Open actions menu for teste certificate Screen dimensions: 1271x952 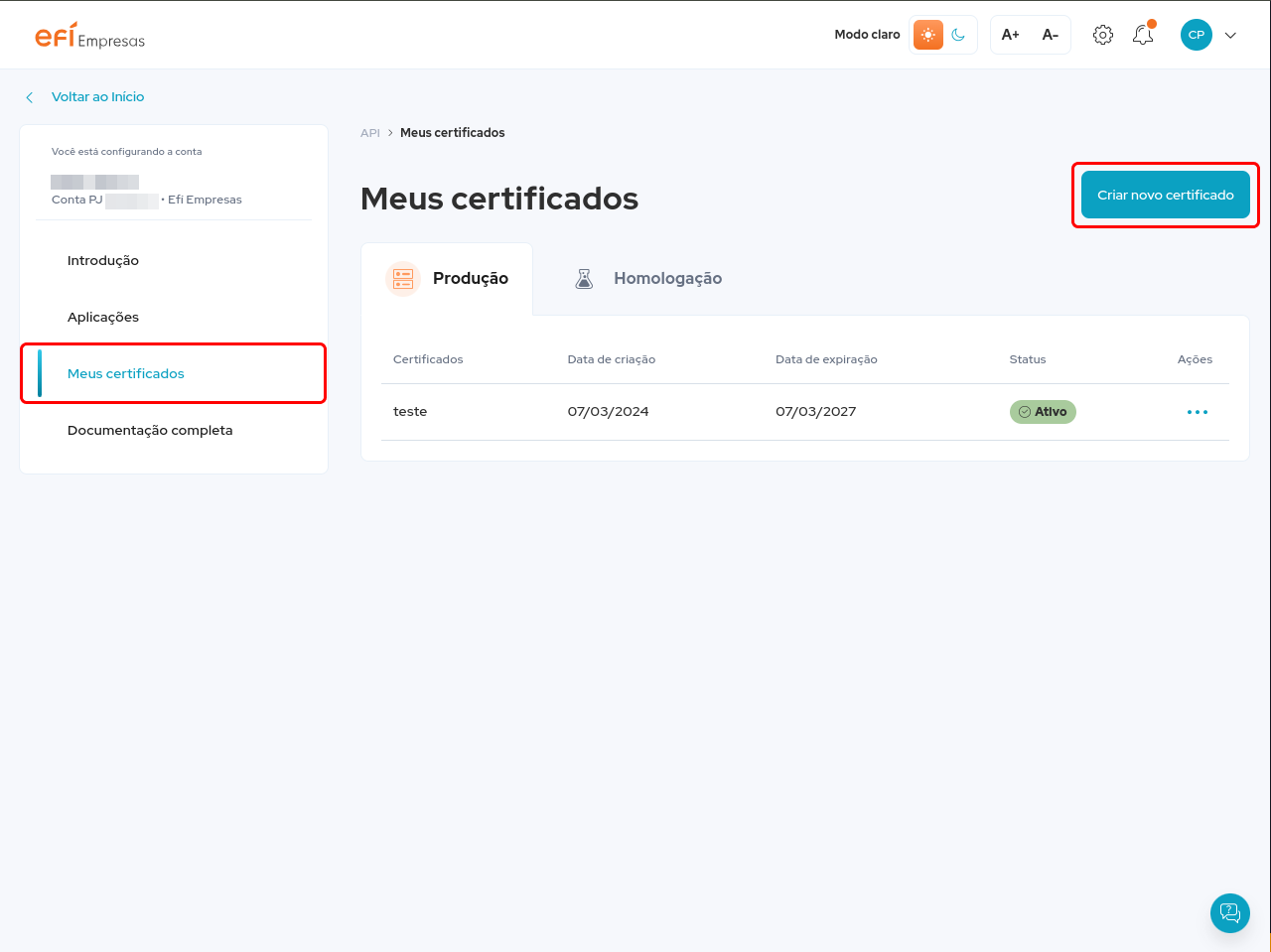pyautogui.click(x=1198, y=412)
